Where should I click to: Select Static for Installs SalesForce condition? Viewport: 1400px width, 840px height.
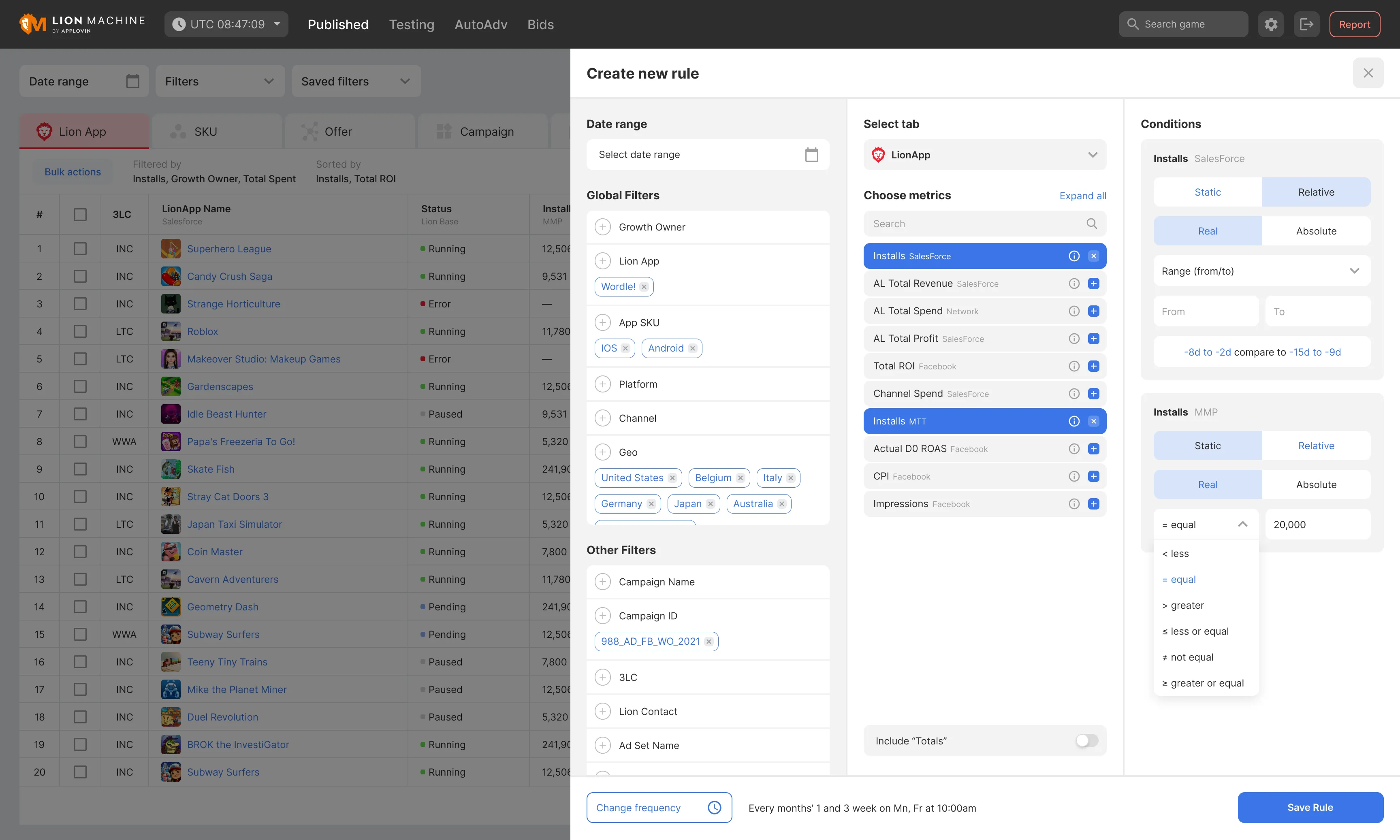click(x=1208, y=192)
